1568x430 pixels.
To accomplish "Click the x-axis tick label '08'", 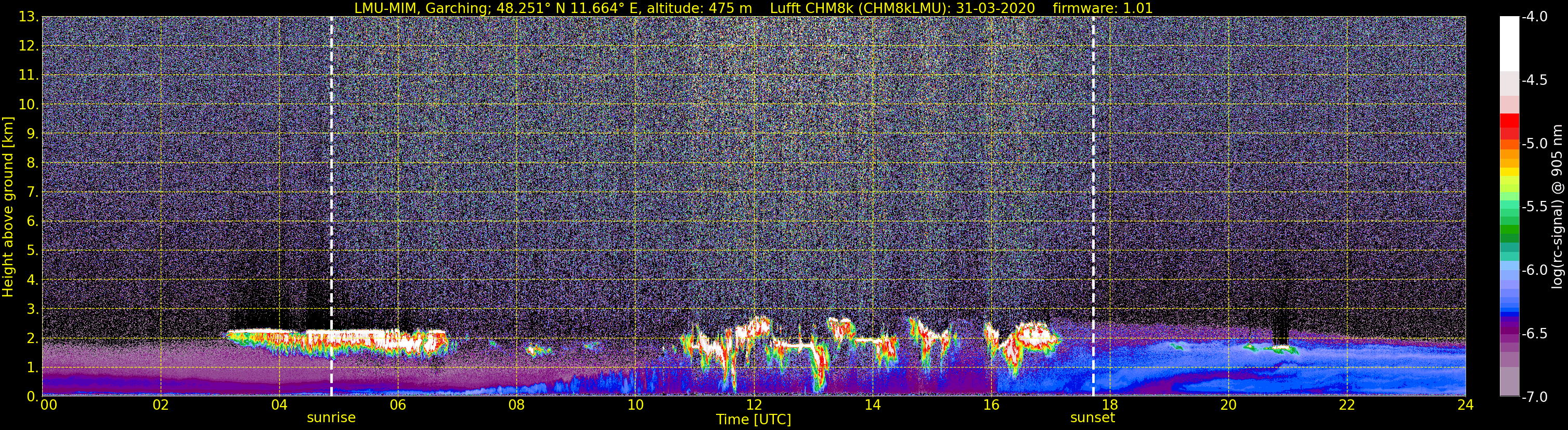I will click(x=516, y=405).
